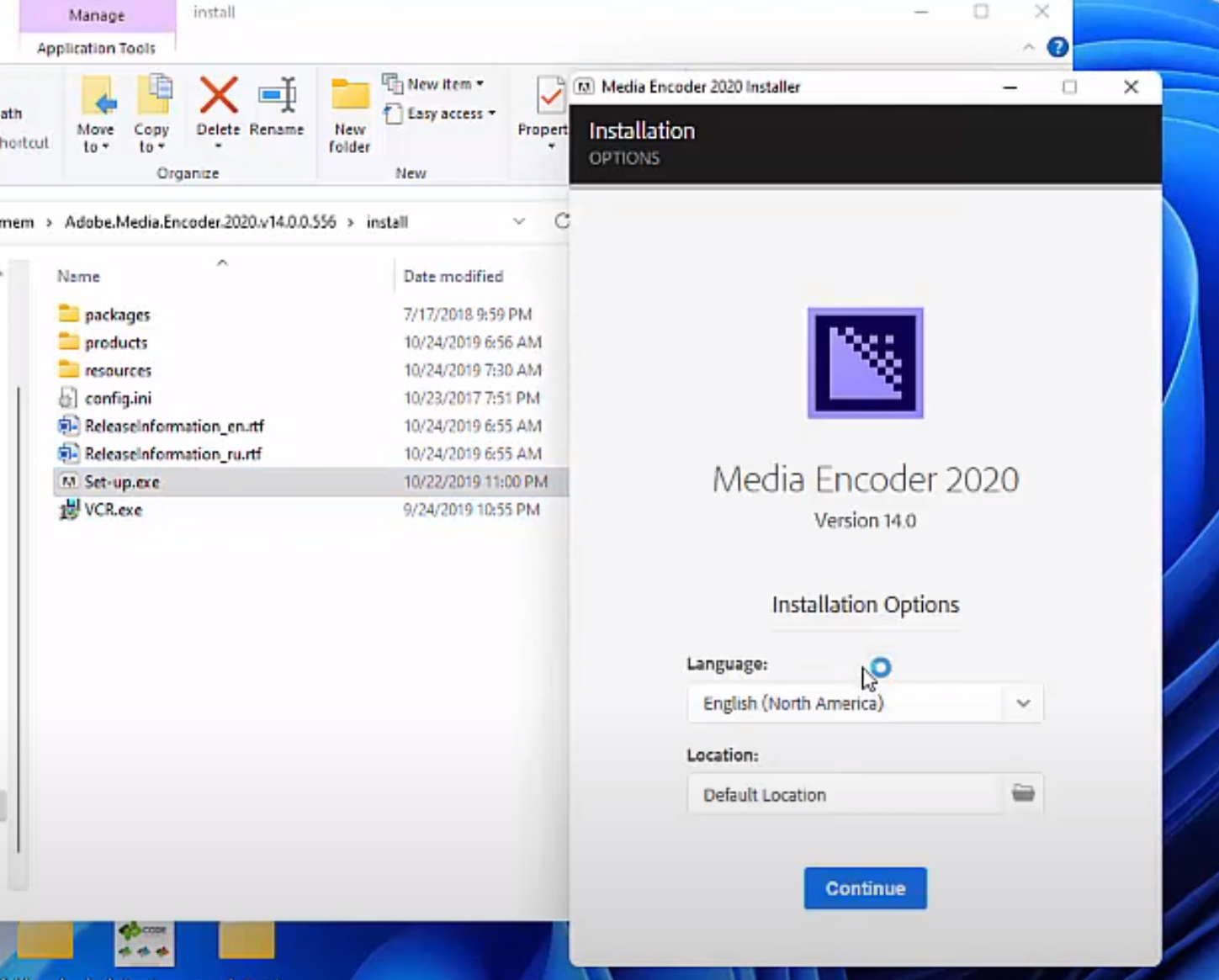Open the Language dropdown in the installer
Viewport: 1219px width, 980px height.
(865, 703)
